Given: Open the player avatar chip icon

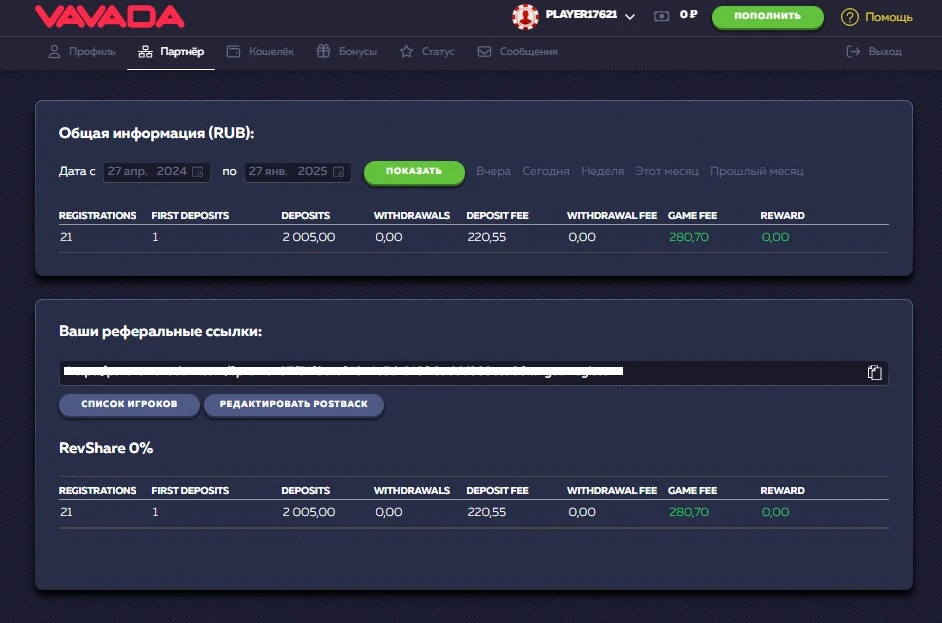Looking at the screenshot, I should click(x=525, y=16).
